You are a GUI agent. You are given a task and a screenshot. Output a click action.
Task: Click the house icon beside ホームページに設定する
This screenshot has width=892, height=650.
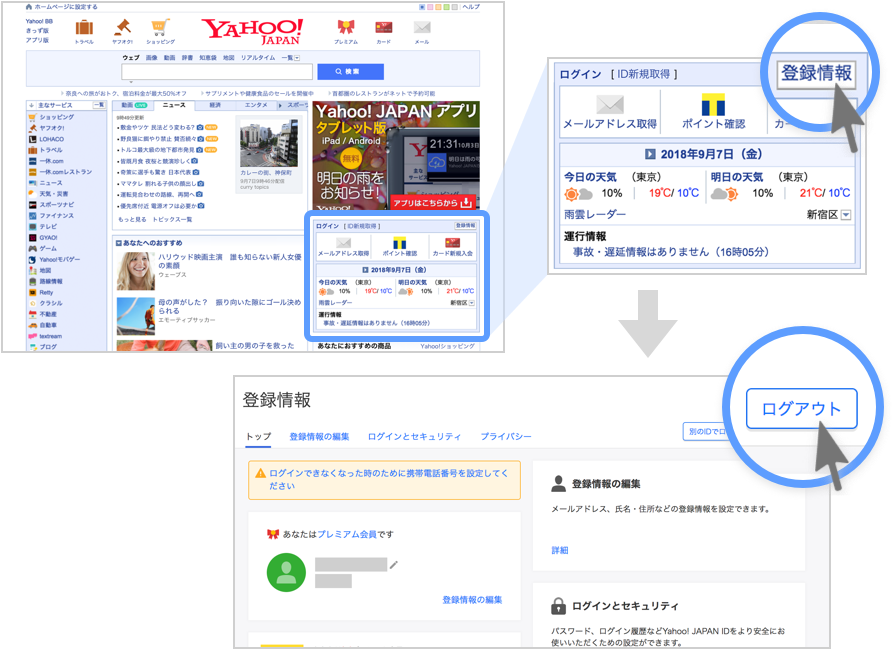29,7
